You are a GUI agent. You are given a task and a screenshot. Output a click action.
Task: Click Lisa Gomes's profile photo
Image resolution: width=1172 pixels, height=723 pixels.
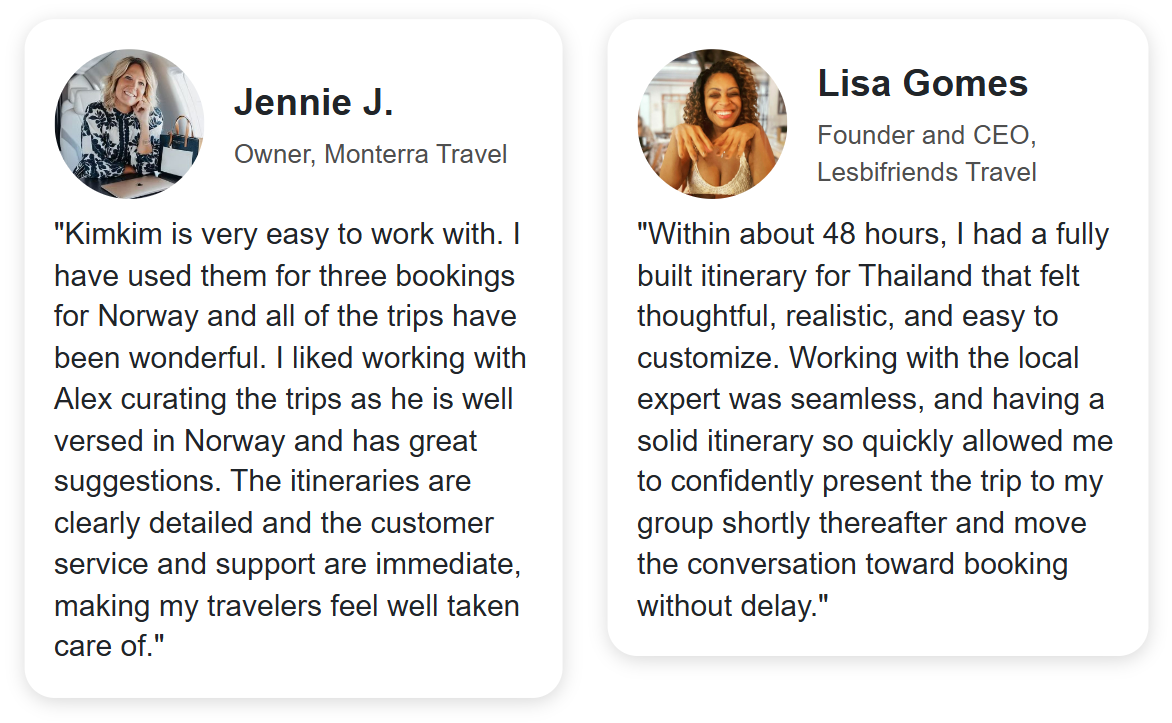[712, 124]
